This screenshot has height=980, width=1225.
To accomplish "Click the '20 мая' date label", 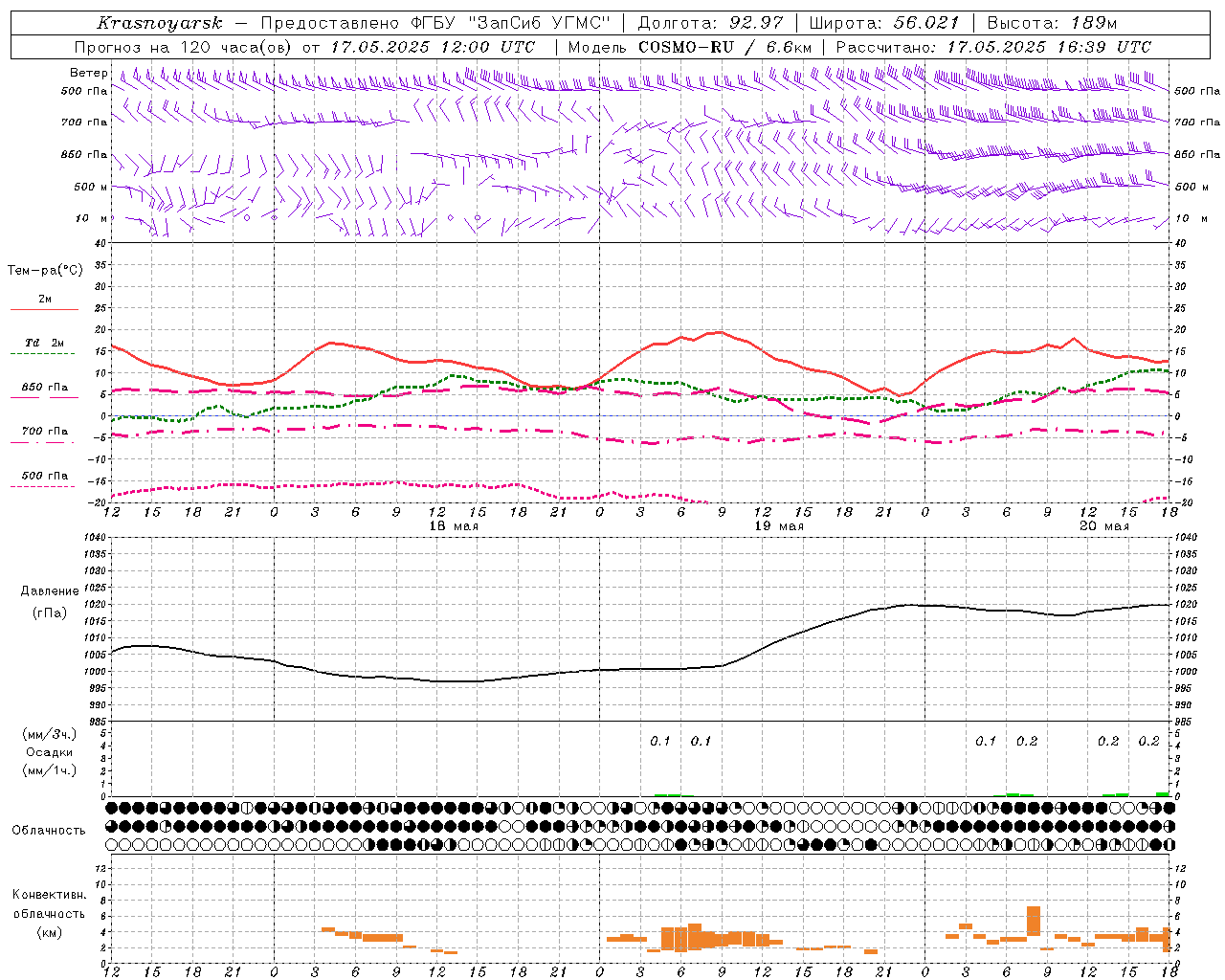I will (x=1104, y=526).
